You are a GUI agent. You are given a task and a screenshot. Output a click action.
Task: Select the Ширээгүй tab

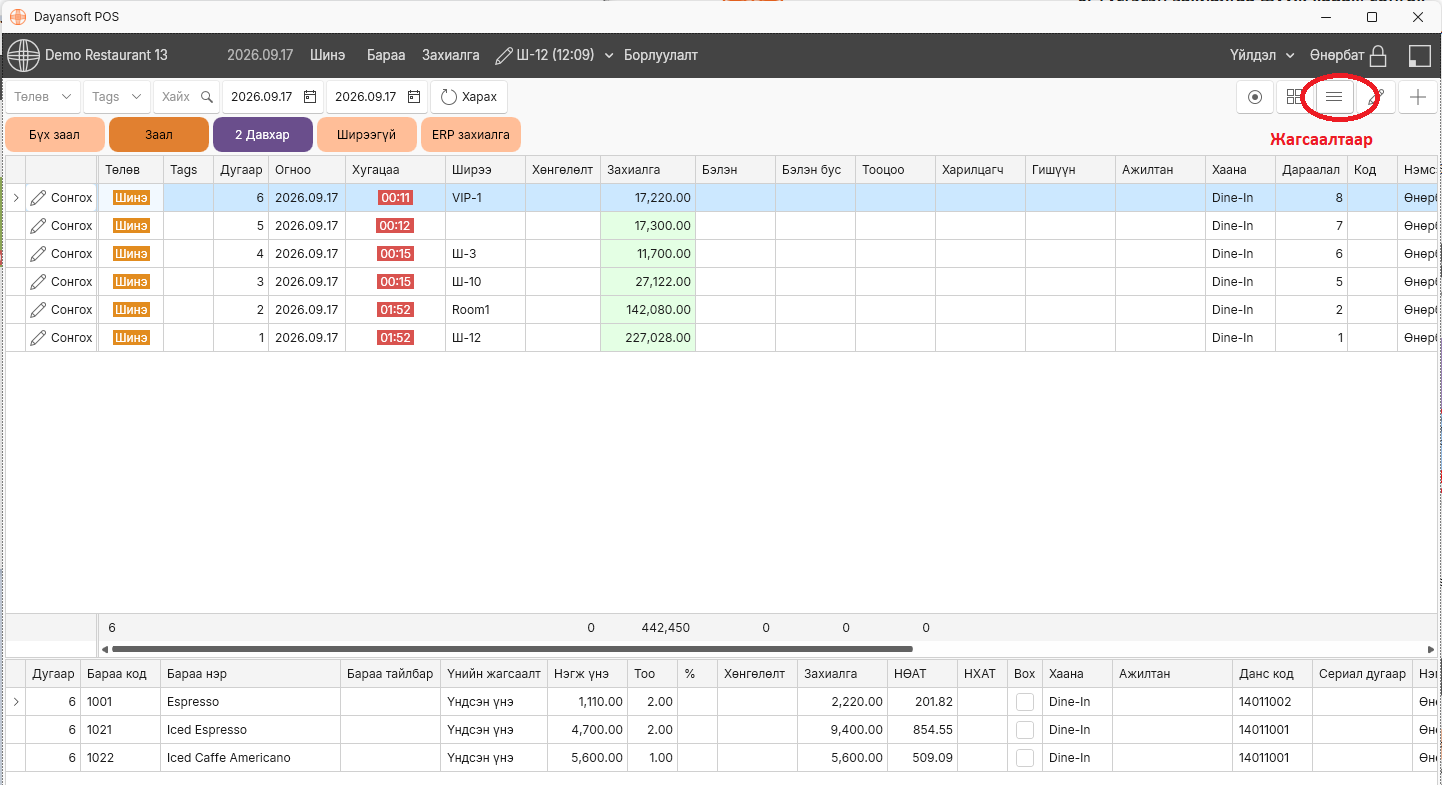coord(367,135)
